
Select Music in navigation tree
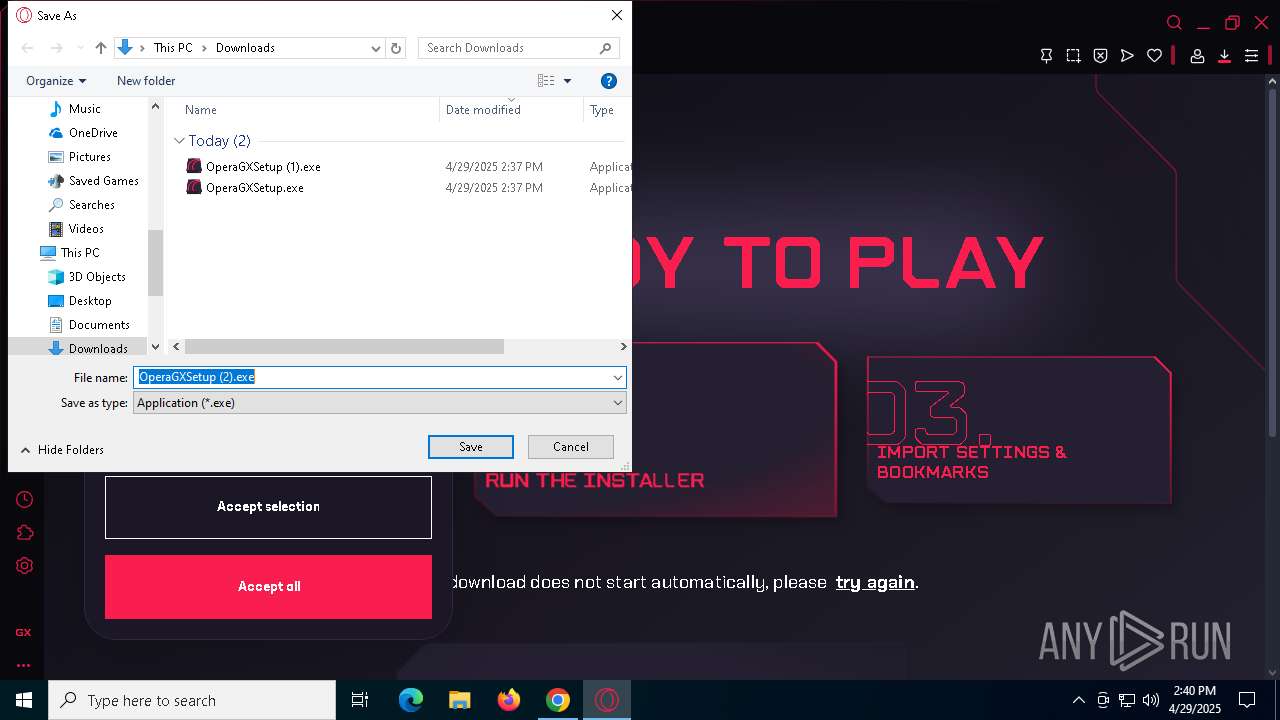[x=85, y=109]
